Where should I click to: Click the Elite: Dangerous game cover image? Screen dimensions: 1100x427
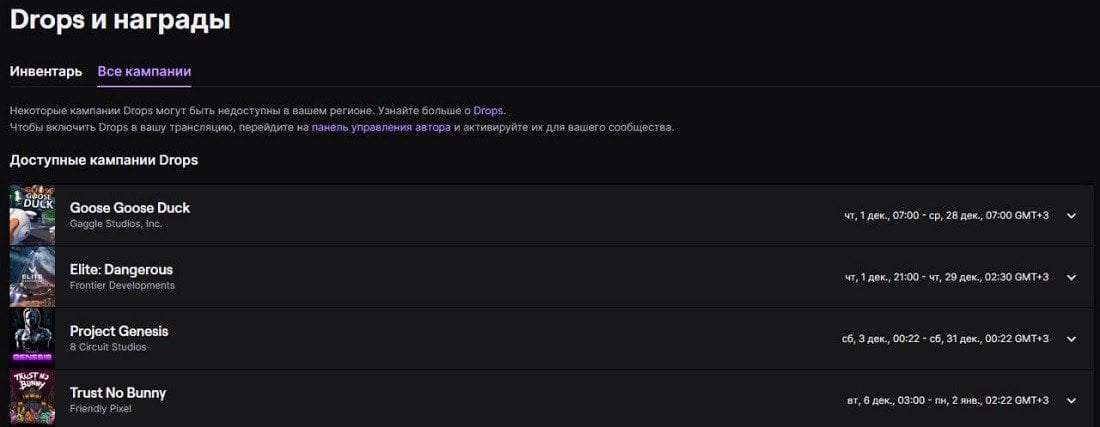32,276
